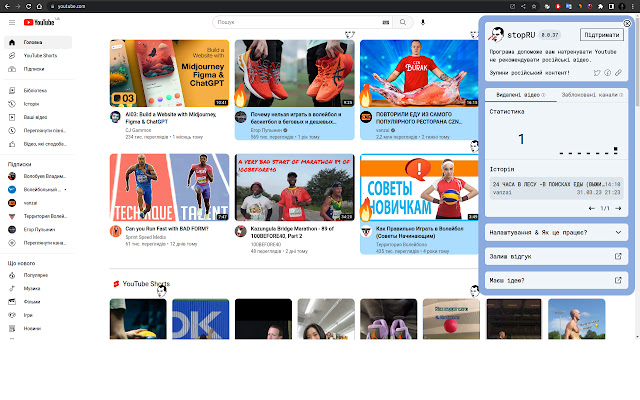The height and width of the screenshot is (400, 640).
Task: Open Підписки (Subscriptions) sidebar item
Action: [x=38, y=69]
